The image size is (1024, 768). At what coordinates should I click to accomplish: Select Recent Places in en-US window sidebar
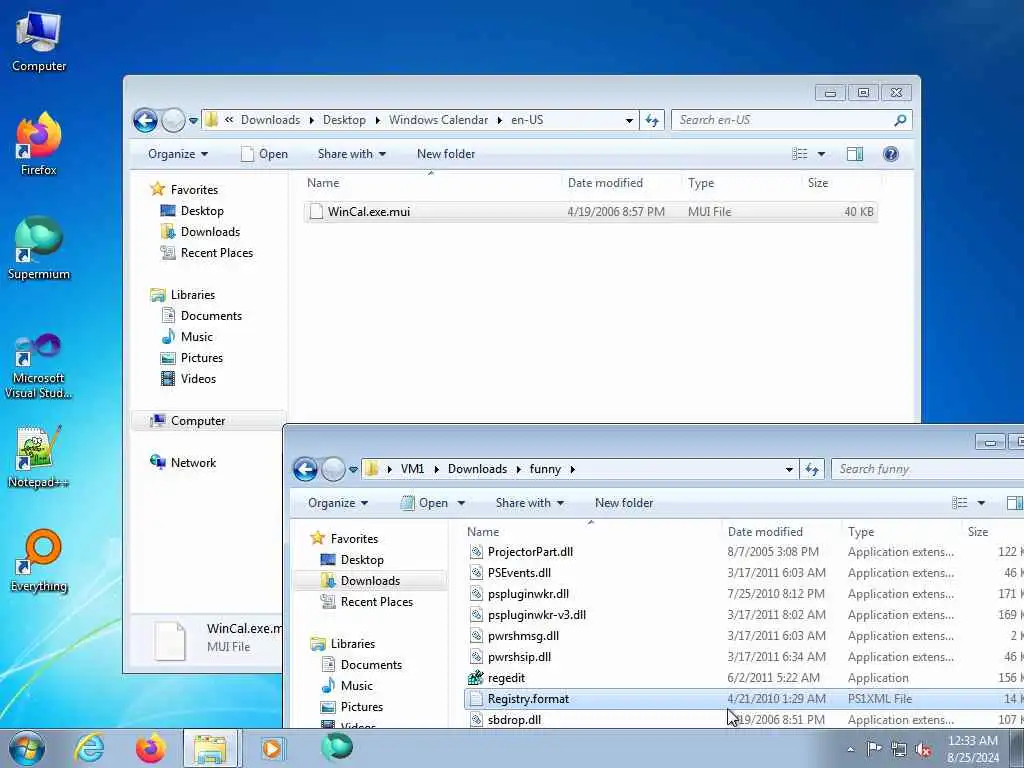(x=216, y=253)
